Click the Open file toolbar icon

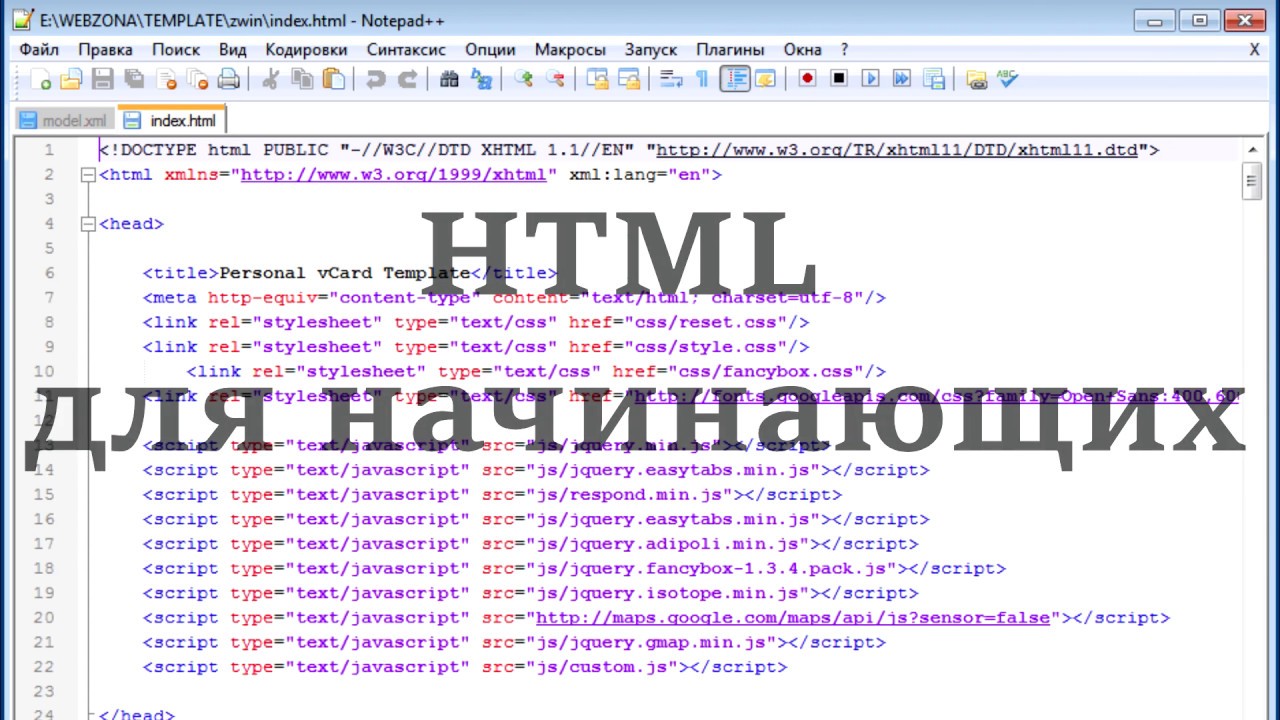(71, 79)
